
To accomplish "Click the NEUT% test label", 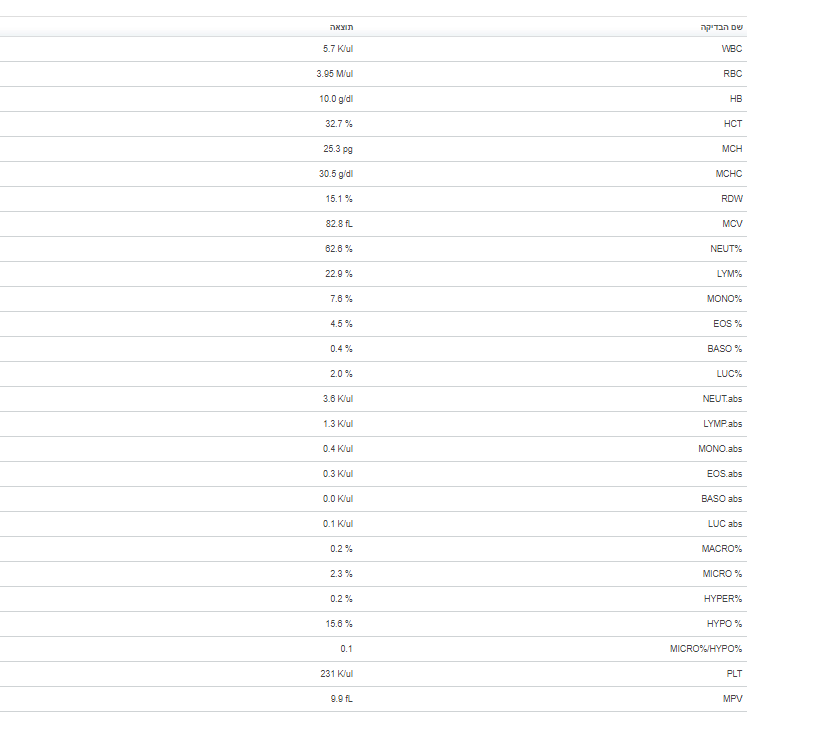I will click(x=726, y=249).
